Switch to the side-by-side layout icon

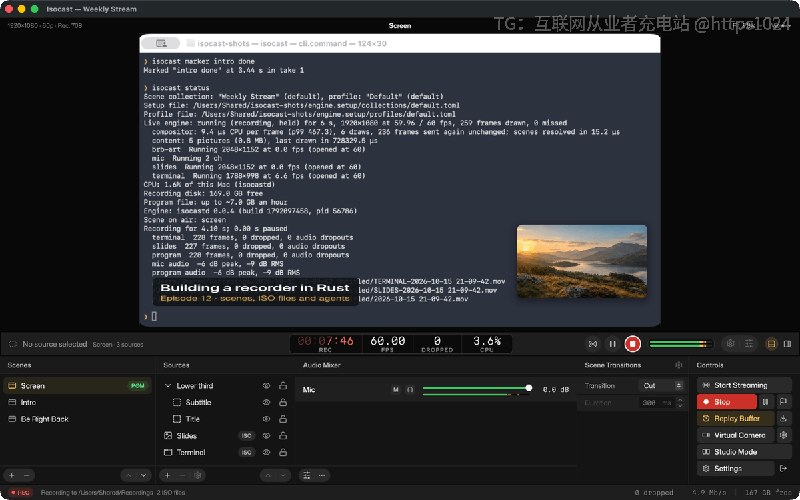[x=787, y=344]
